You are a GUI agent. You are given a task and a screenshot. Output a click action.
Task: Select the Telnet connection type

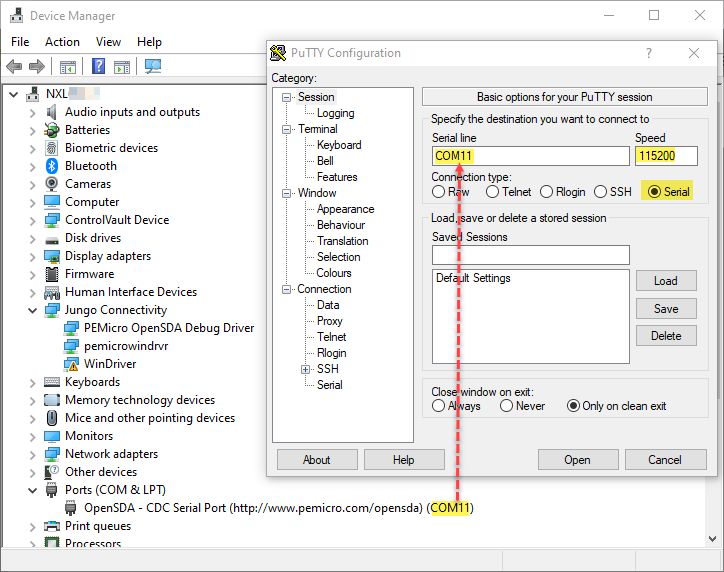tap(508, 192)
